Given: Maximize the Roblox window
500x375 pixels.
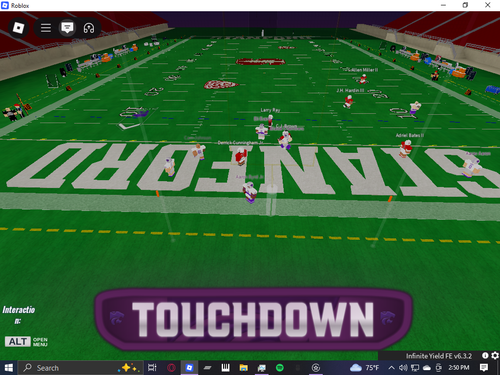Looking at the screenshot, I should [465, 5].
